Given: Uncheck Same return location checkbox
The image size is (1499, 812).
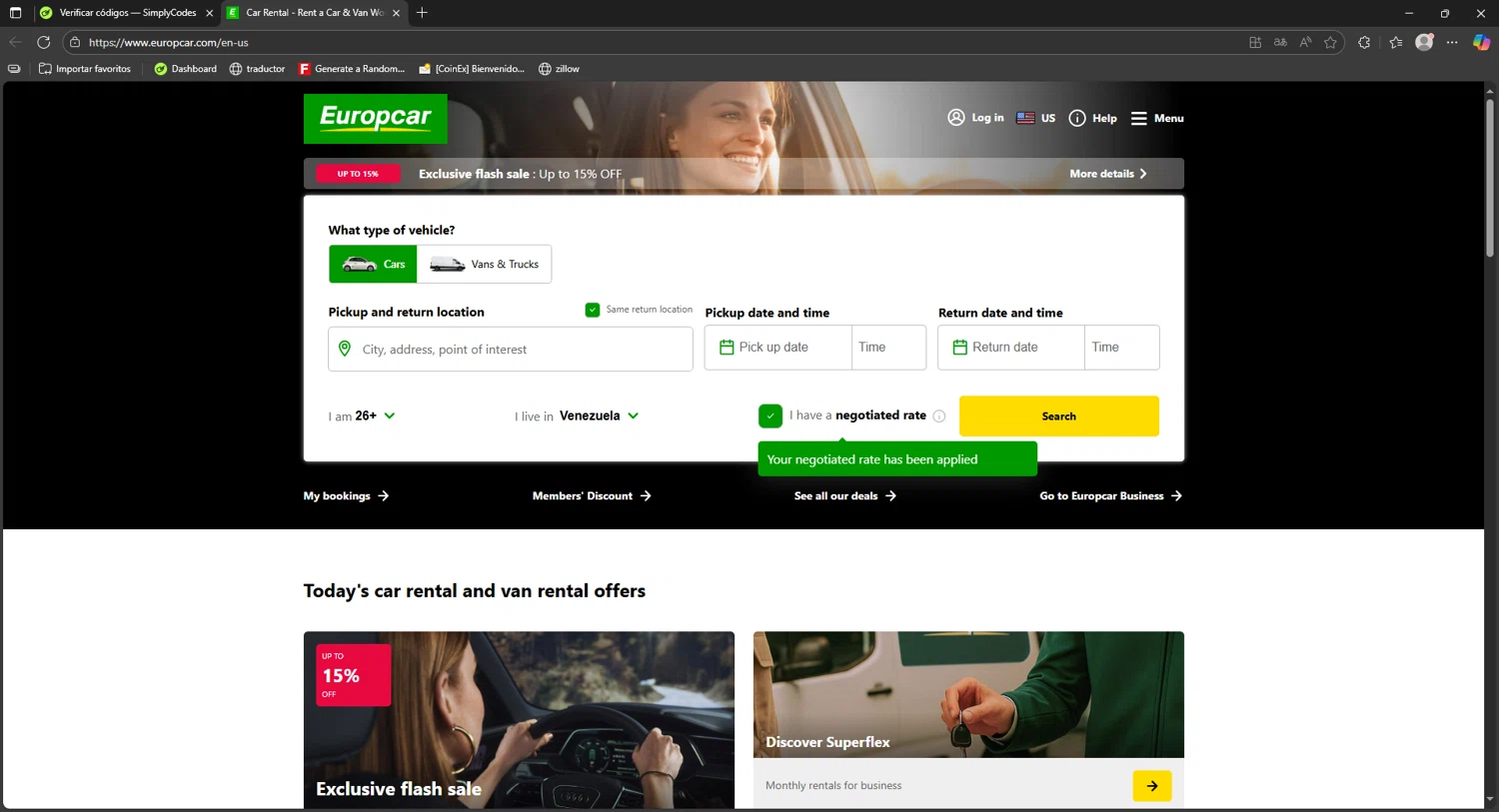Looking at the screenshot, I should click(593, 310).
